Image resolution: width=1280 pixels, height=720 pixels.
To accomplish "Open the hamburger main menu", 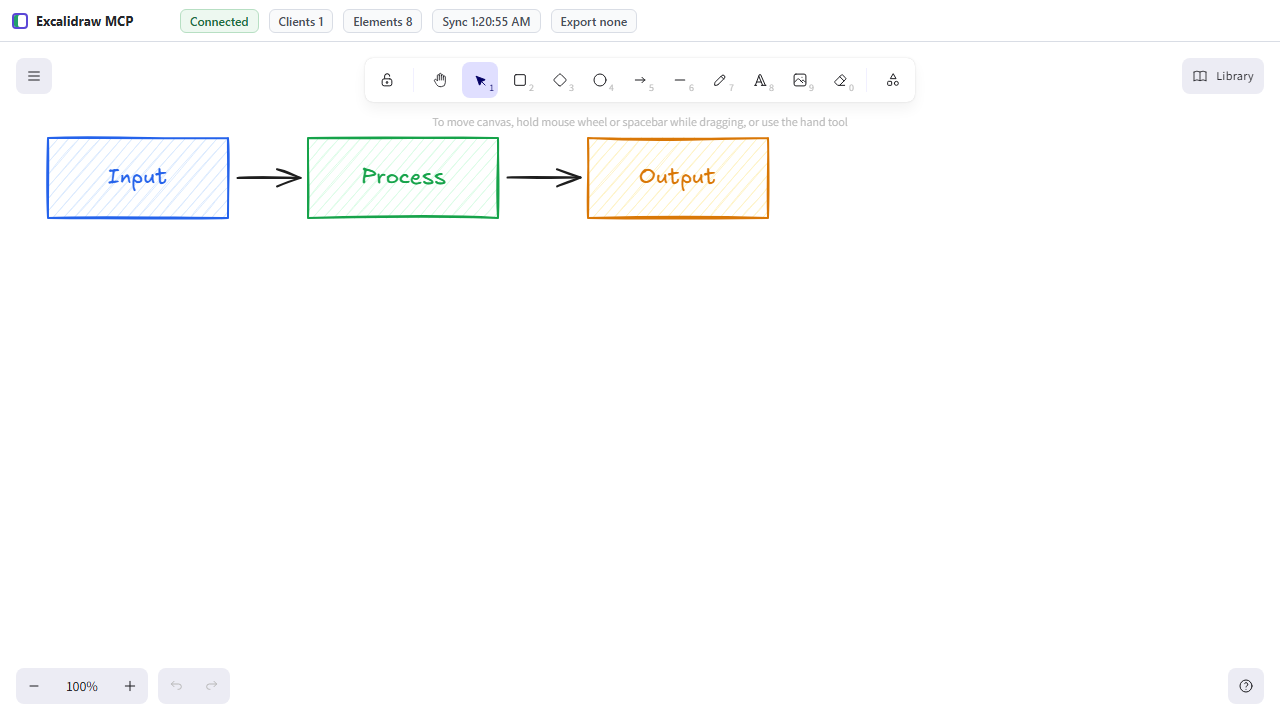I will coord(34,76).
